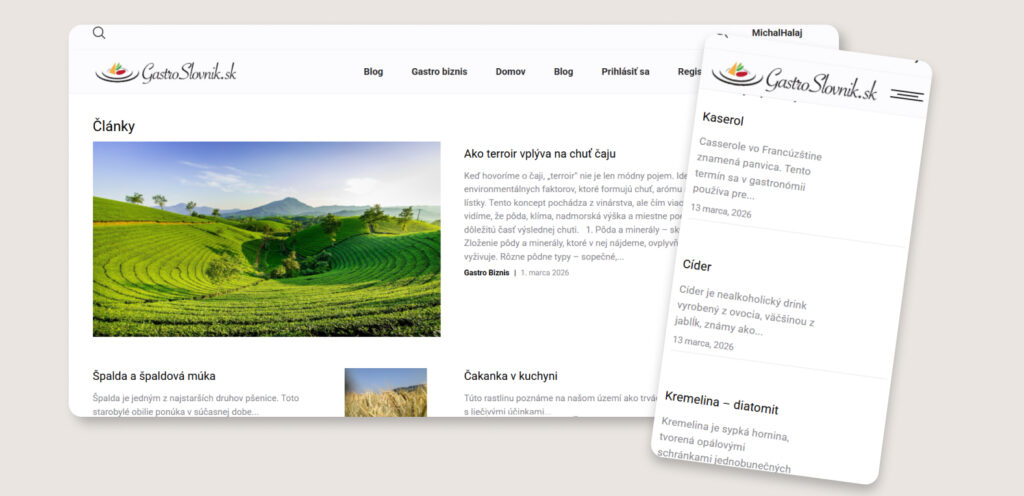
Task: Click the wheat field thumbnail
Action: tap(385, 391)
